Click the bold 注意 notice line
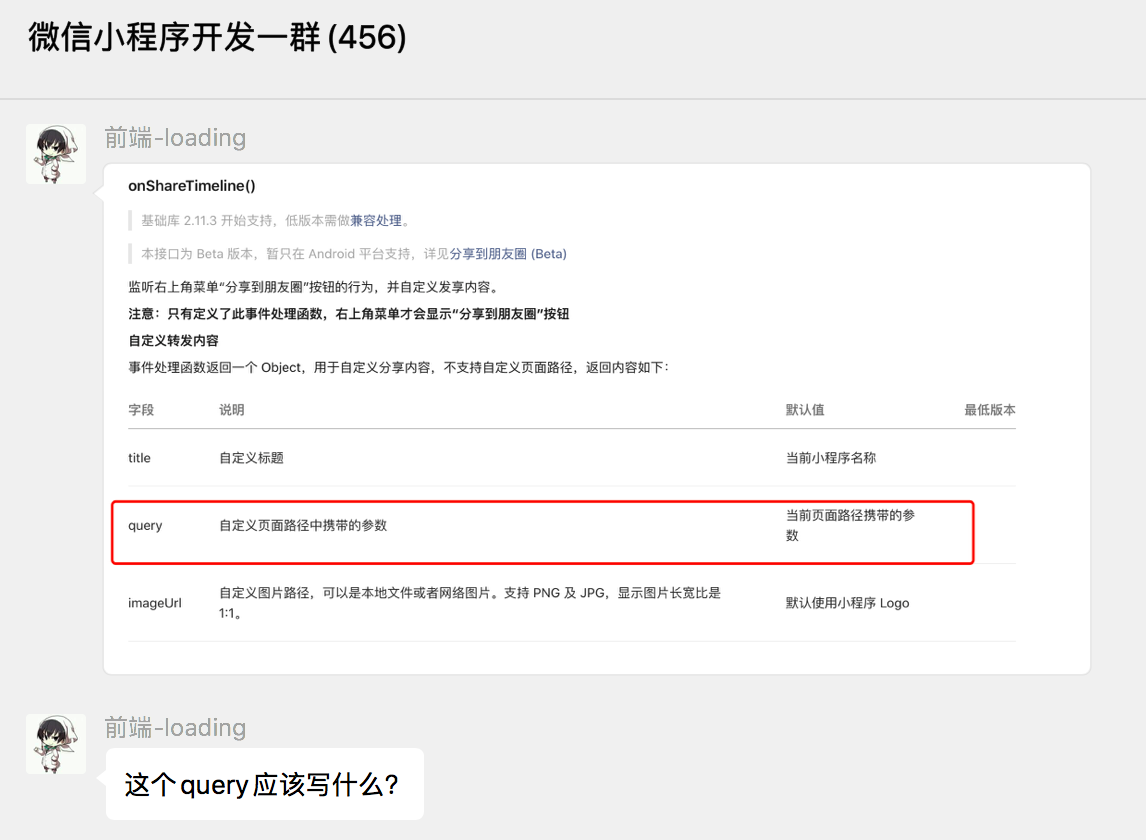1146x840 pixels. [349, 314]
